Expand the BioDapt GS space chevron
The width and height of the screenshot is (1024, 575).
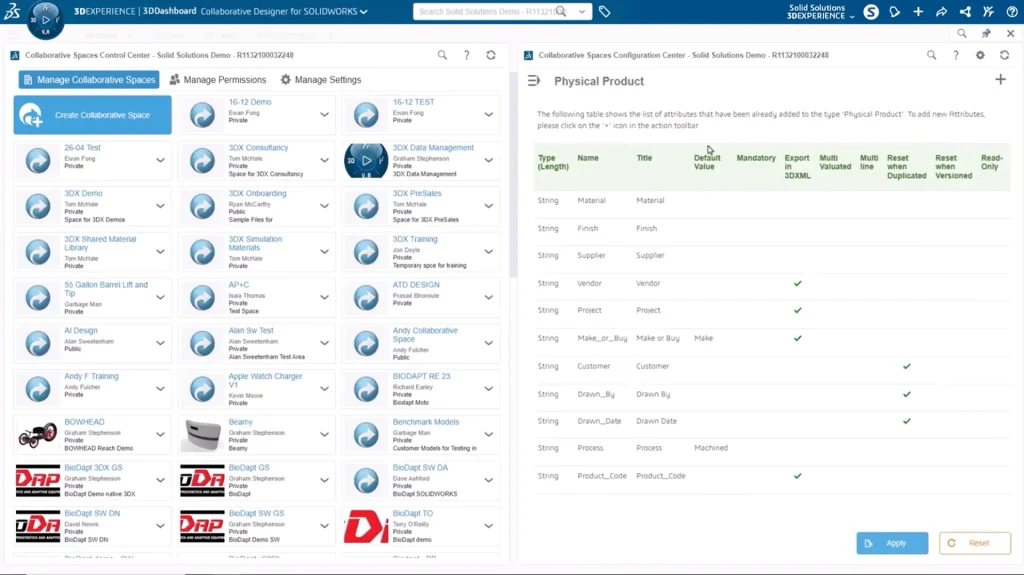[x=325, y=480]
